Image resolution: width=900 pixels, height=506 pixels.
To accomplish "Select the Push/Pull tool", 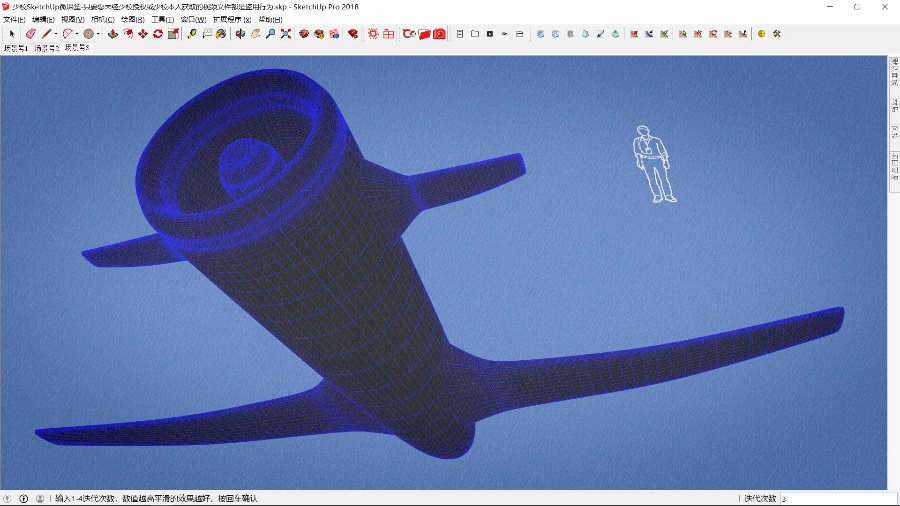I will pos(113,34).
